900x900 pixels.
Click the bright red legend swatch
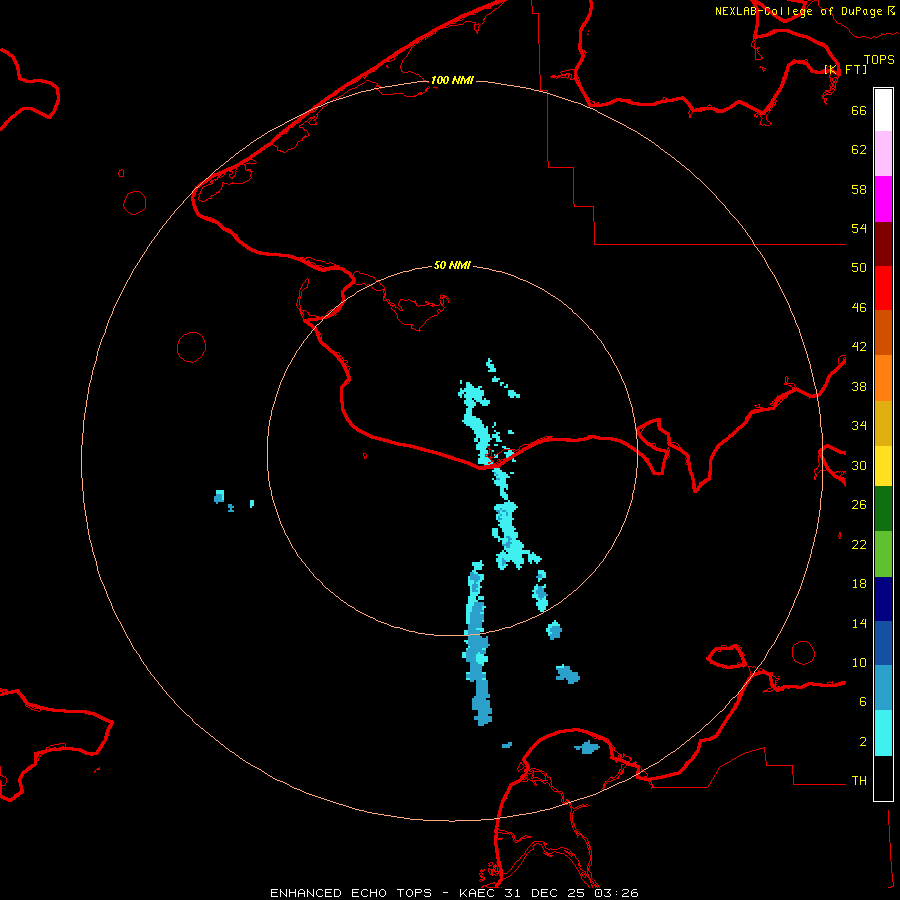click(x=883, y=289)
